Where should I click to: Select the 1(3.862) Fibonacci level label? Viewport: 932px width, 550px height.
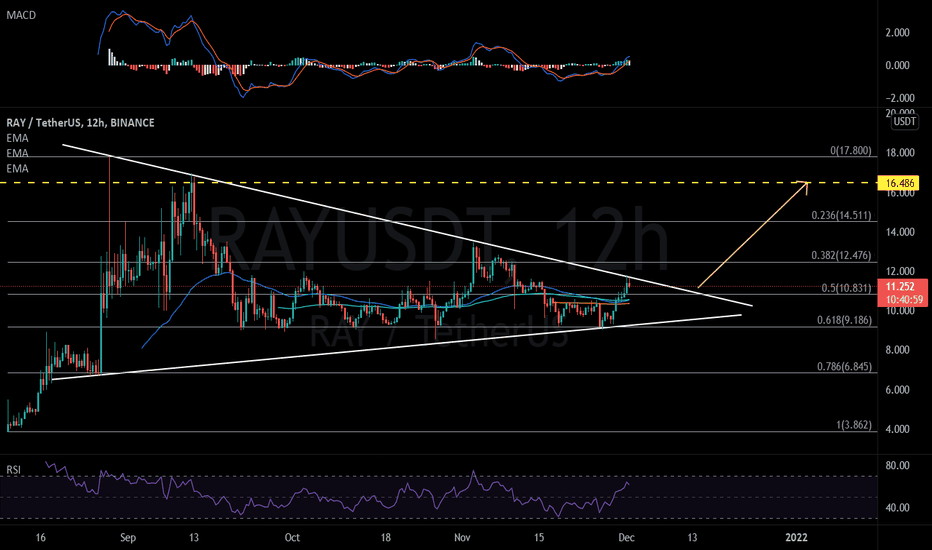[x=854, y=425]
